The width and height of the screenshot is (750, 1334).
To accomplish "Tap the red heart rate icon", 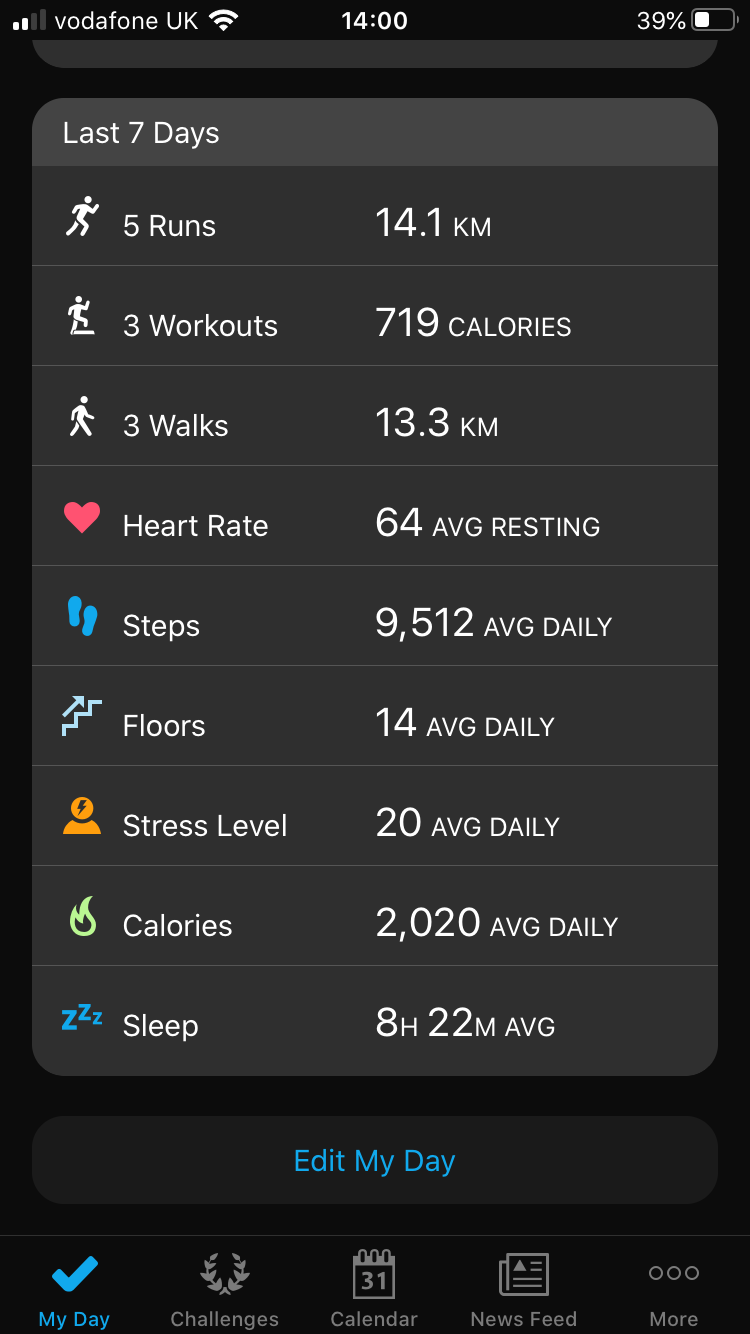I will pyautogui.click(x=82, y=517).
